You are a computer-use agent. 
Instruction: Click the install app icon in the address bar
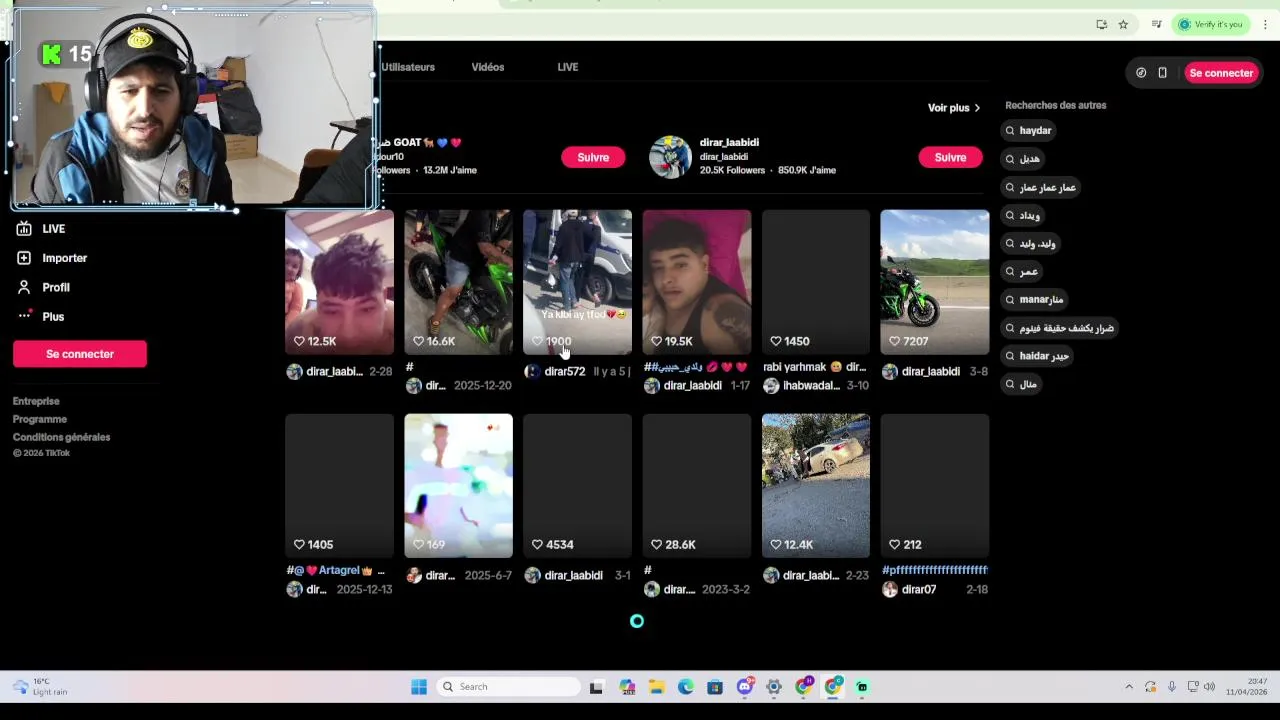pos(1101,24)
